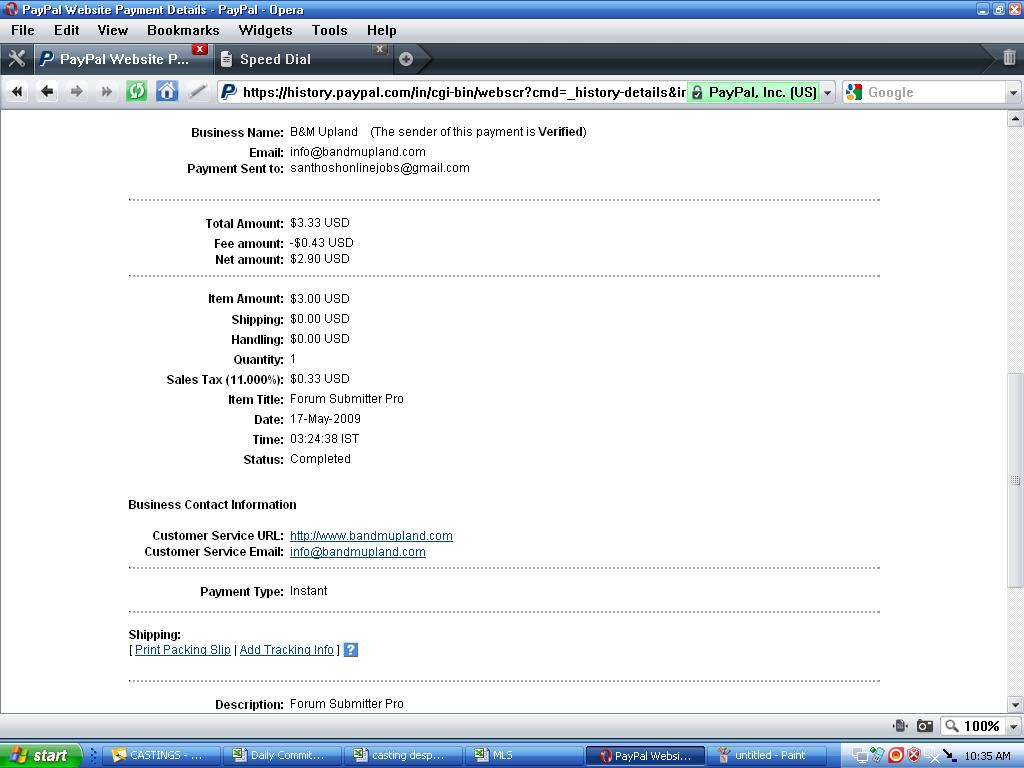Click in the Google search field
Image resolution: width=1024 pixels, height=768 pixels.
(935, 93)
